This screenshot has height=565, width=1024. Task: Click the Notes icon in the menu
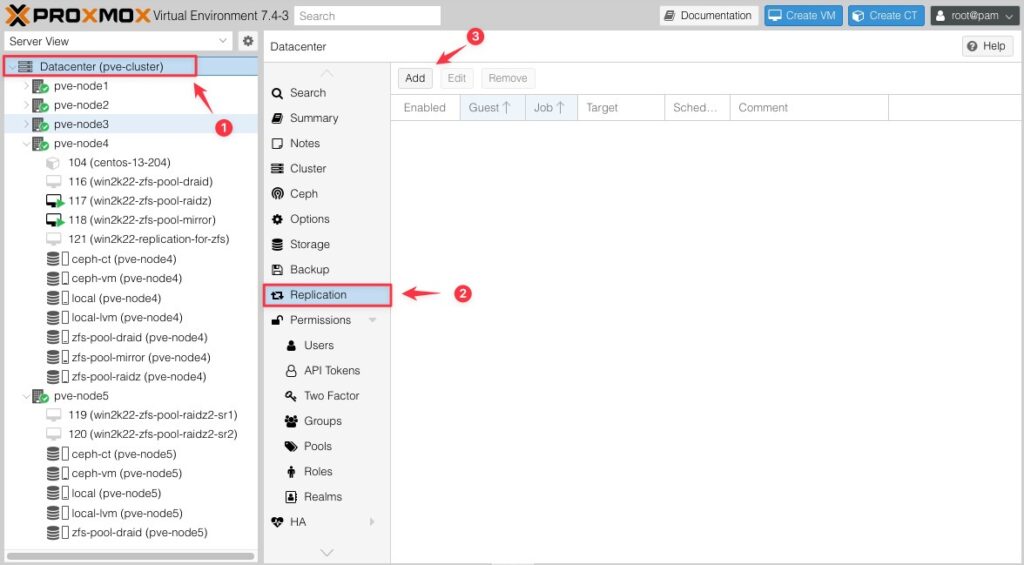pos(278,144)
